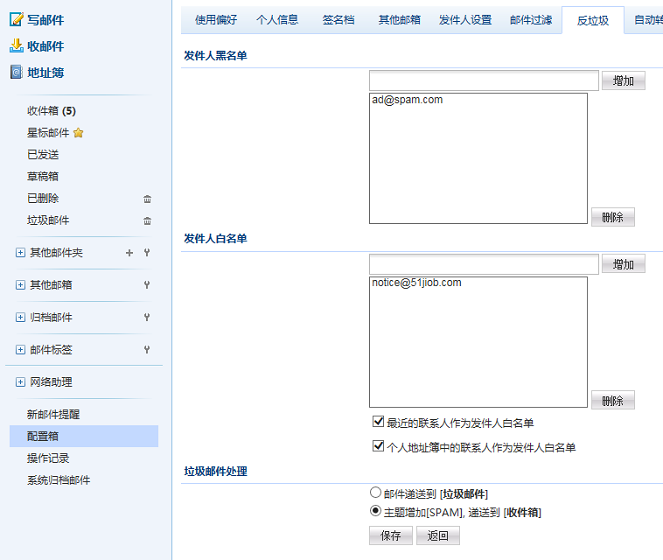Screen dimensions: 663x560
Task: Click the 写邮件 label
Action: point(46,20)
